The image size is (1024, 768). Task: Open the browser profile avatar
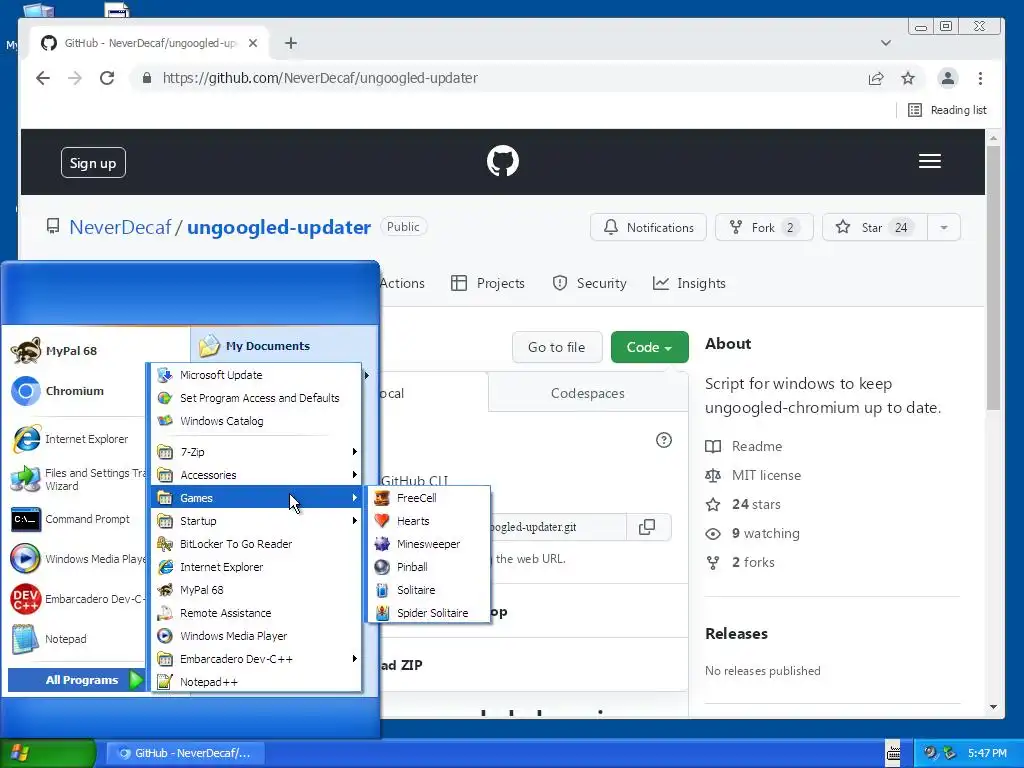click(x=948, y=78)
